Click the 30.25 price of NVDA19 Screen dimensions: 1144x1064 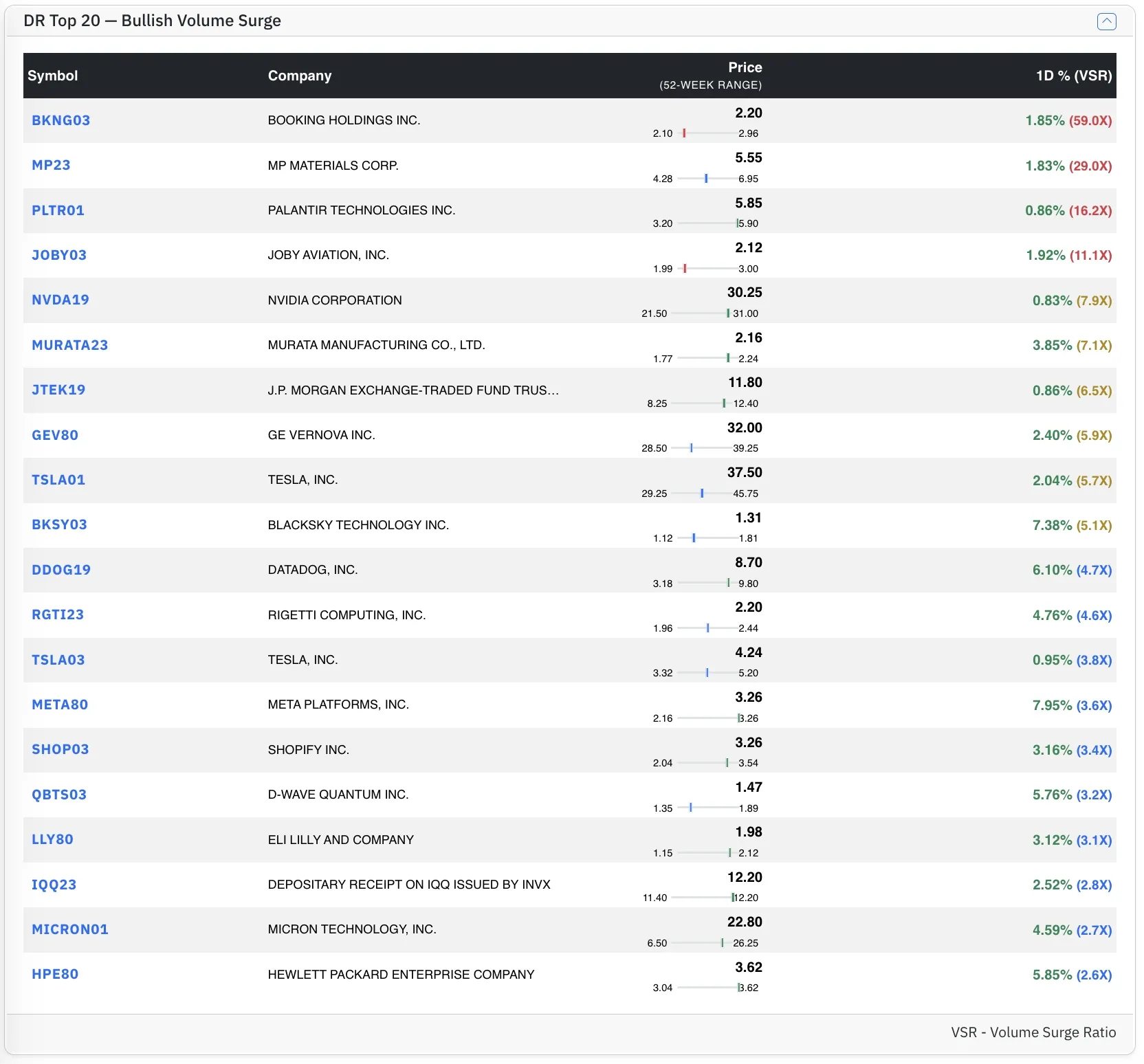tap(745, 292)
